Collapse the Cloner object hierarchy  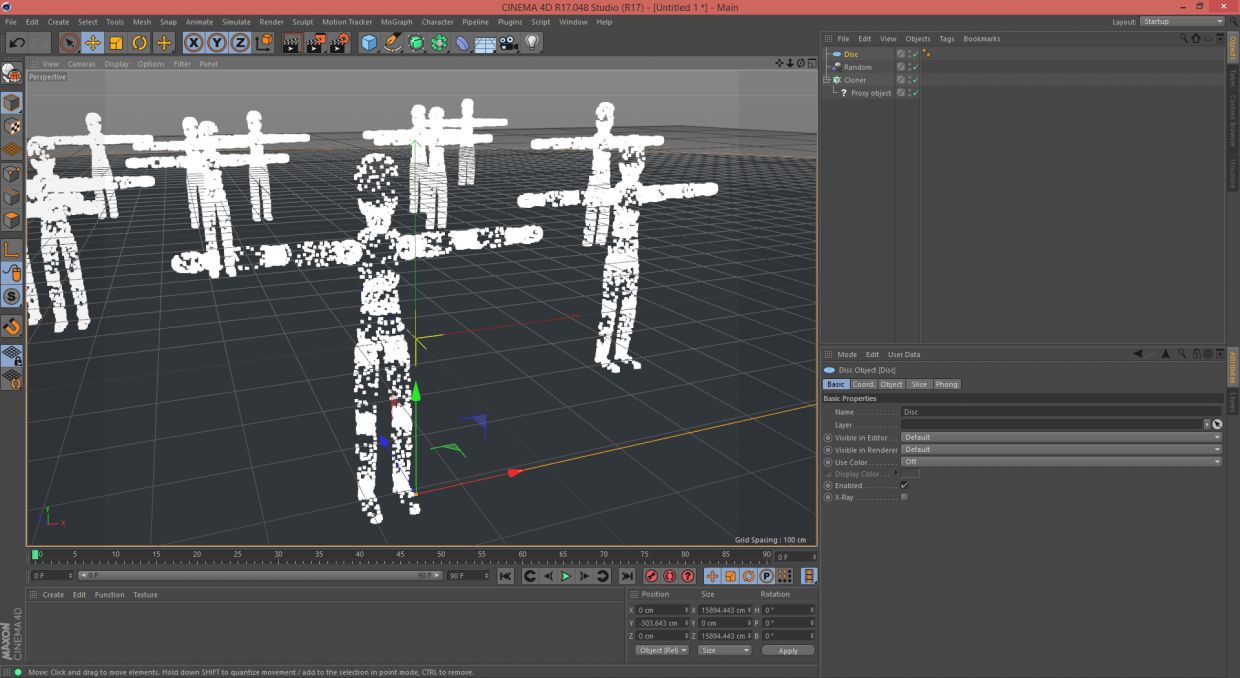pyautogui.click(x=826, y=80)
